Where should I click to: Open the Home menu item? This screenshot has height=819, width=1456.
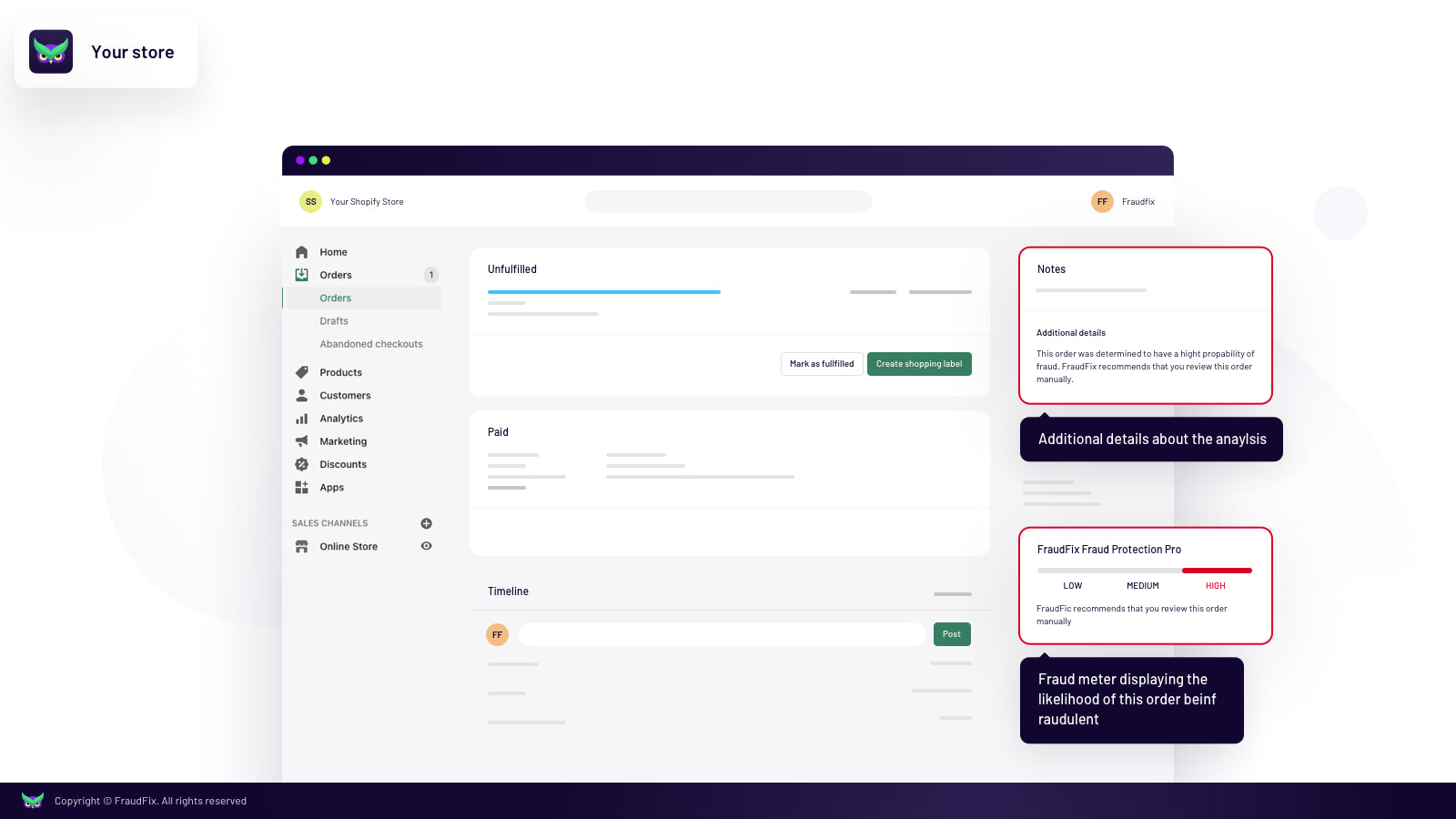tap(333, 252)
